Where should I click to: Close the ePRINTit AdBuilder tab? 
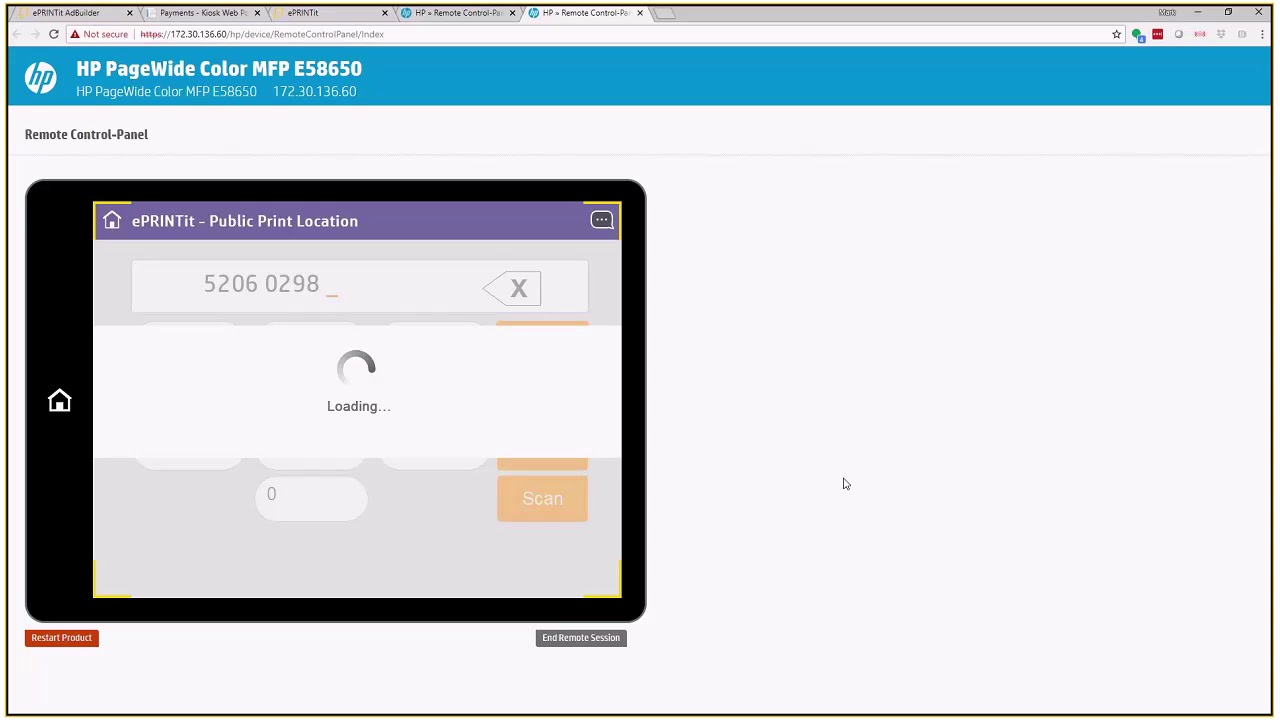click(130, 13)
